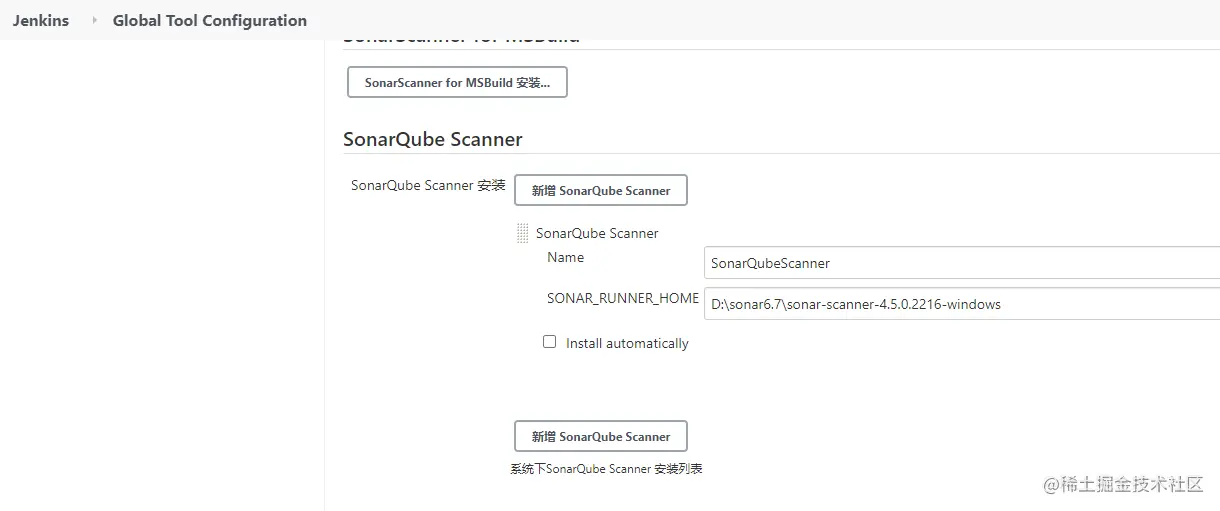Click the SONAR_RUNNER_HOME label

pos(622,298)
